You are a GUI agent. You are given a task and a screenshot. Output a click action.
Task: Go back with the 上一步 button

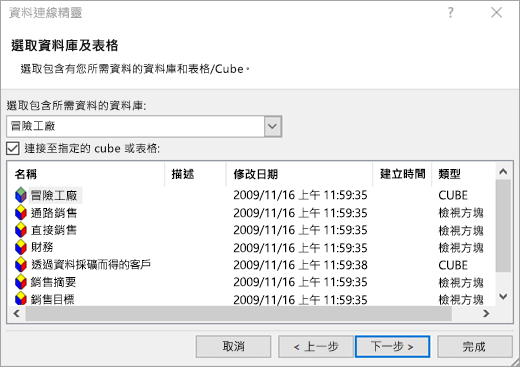(316, 347)
